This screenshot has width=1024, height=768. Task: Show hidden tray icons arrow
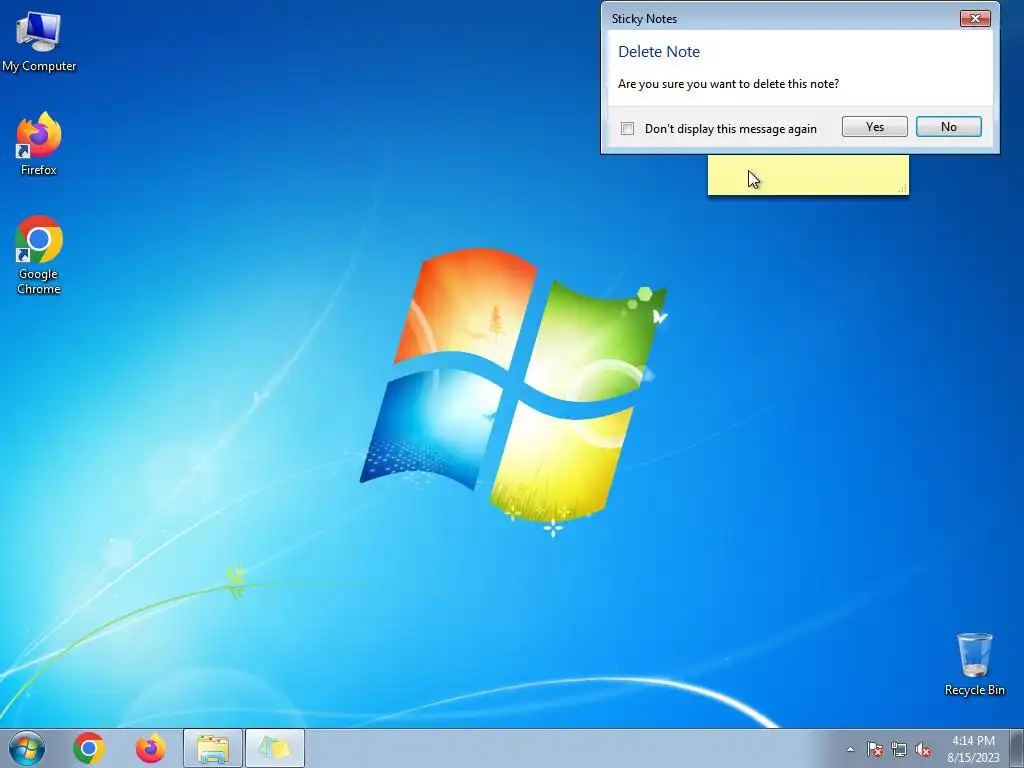[x=850, y=749]
